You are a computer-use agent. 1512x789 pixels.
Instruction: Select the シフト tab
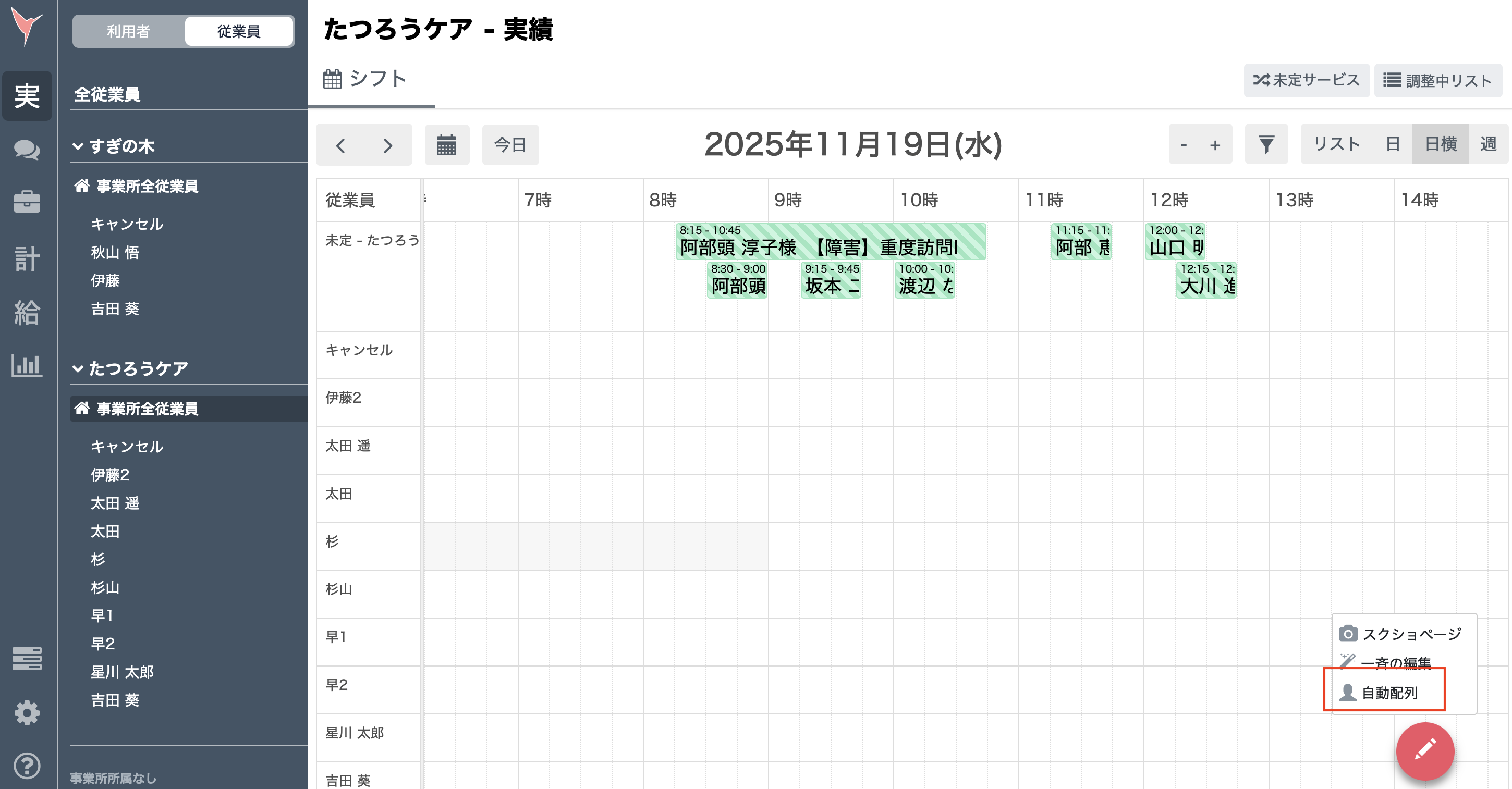(x=365, y=79)
